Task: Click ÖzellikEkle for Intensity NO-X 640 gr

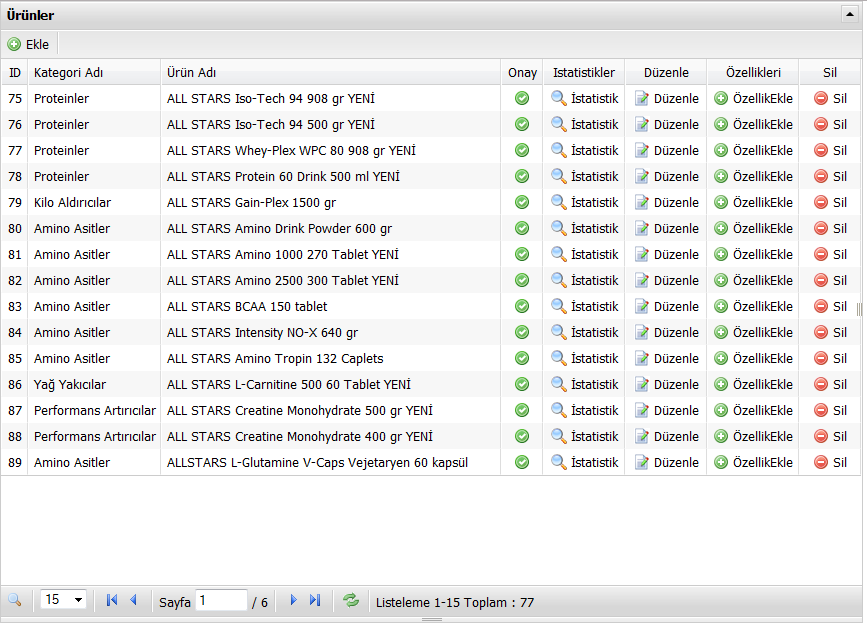Action: tap(753, 332)
